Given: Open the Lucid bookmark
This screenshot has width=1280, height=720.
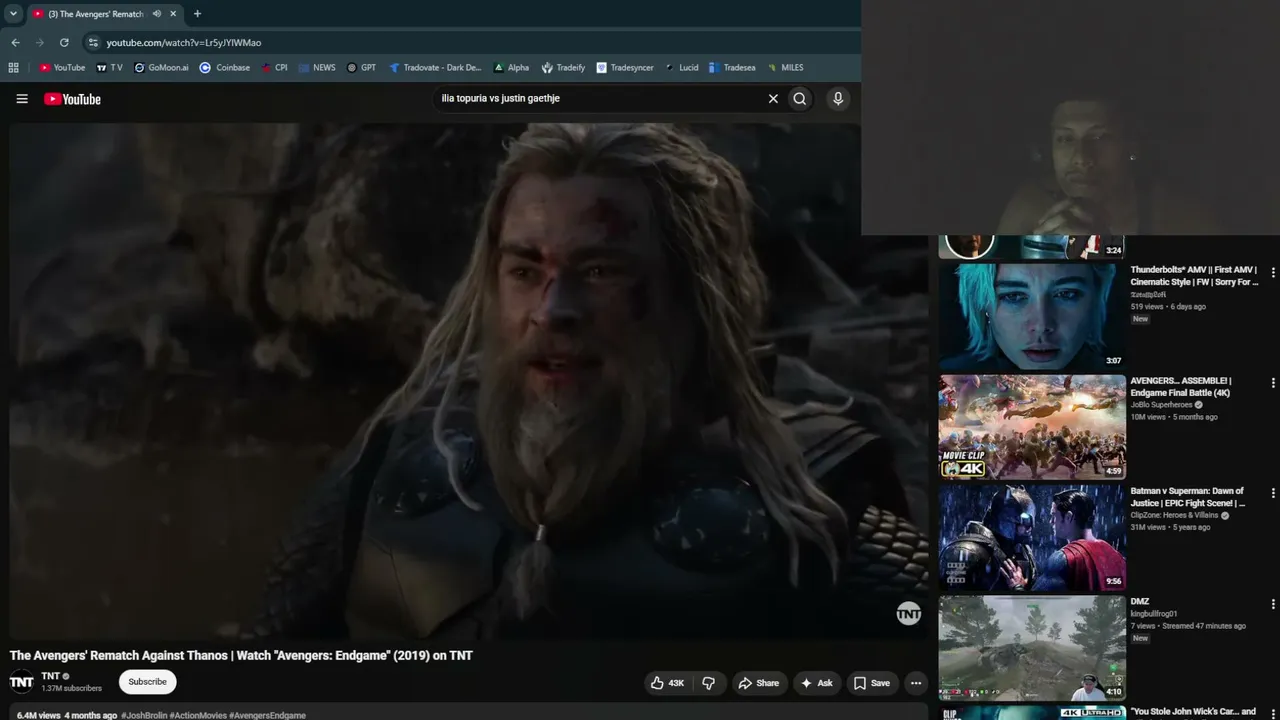Looking at the screenshot, I should click(x=680, y=68).
